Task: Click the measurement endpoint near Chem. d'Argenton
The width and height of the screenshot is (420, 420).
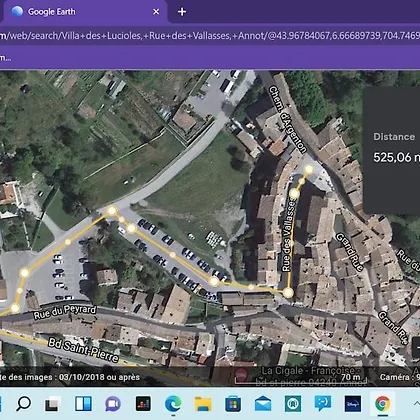Action: point(309,169)
